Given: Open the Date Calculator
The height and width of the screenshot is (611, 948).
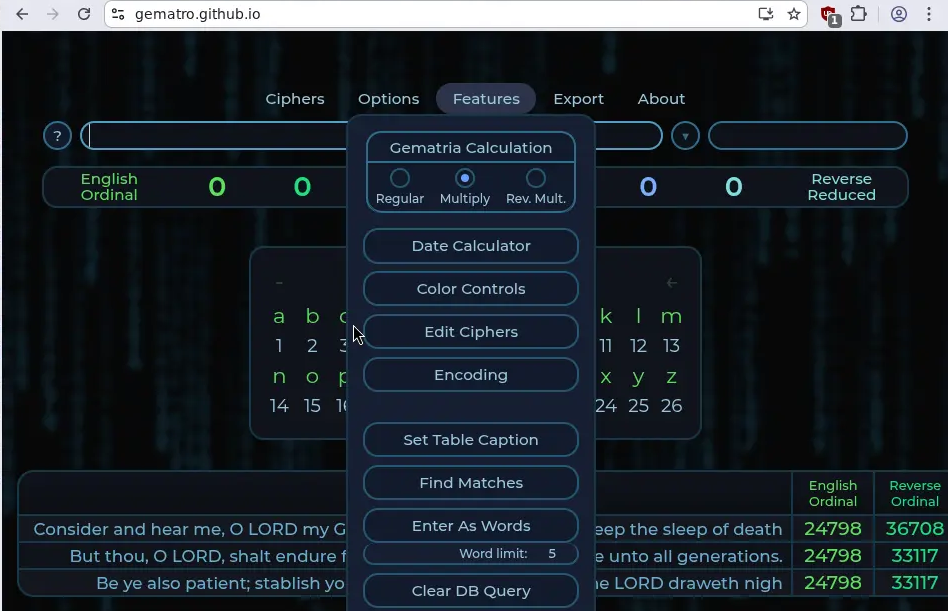Looking at the screenshot, I should pyautogui.click(x=470, y=245).
